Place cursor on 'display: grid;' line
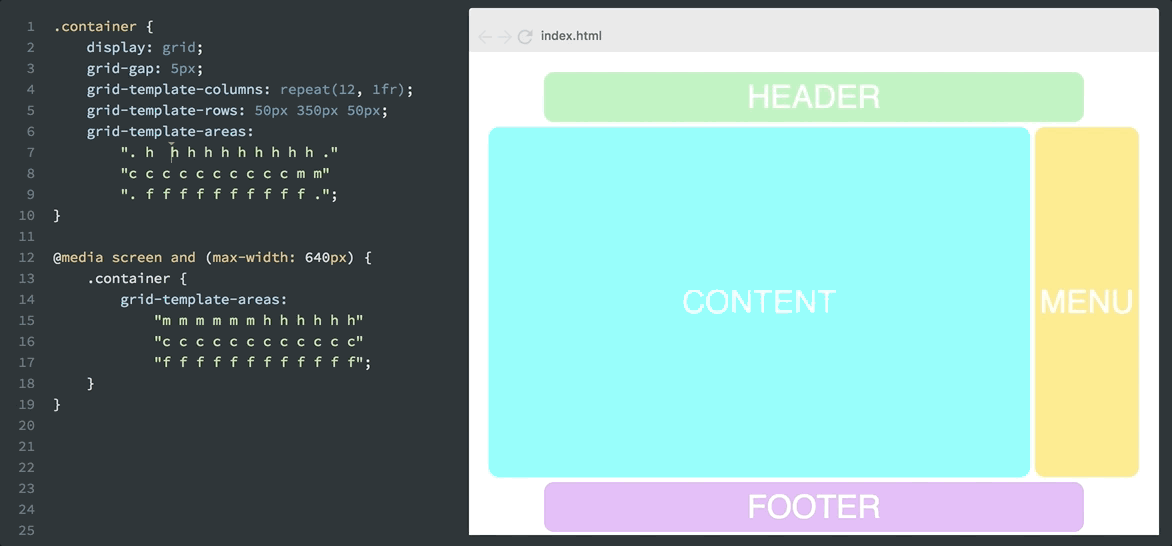 144,48
